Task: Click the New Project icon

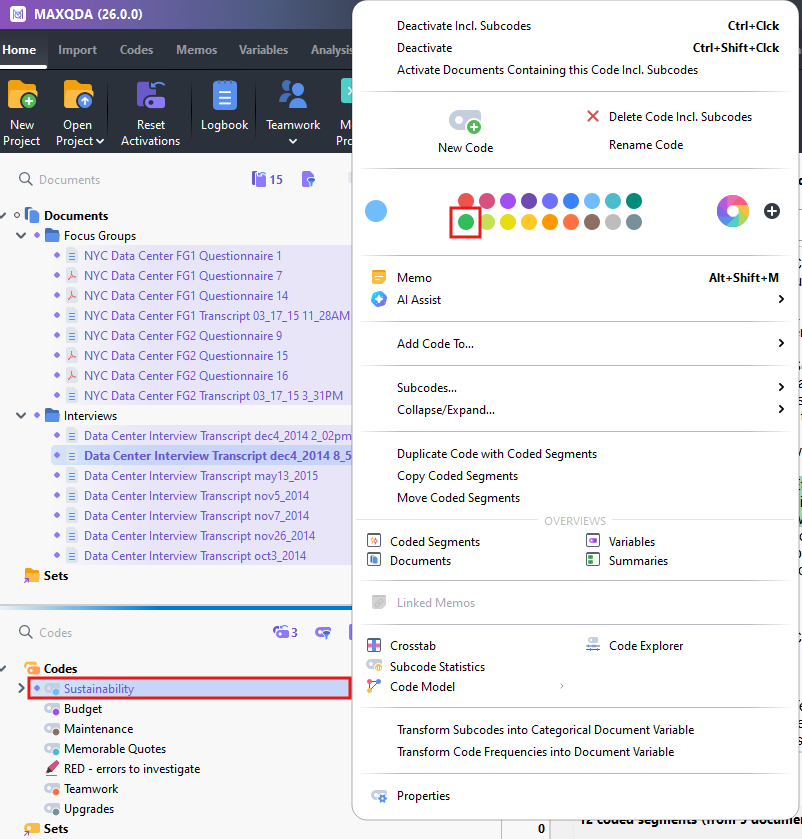Action: coord(22,95)
